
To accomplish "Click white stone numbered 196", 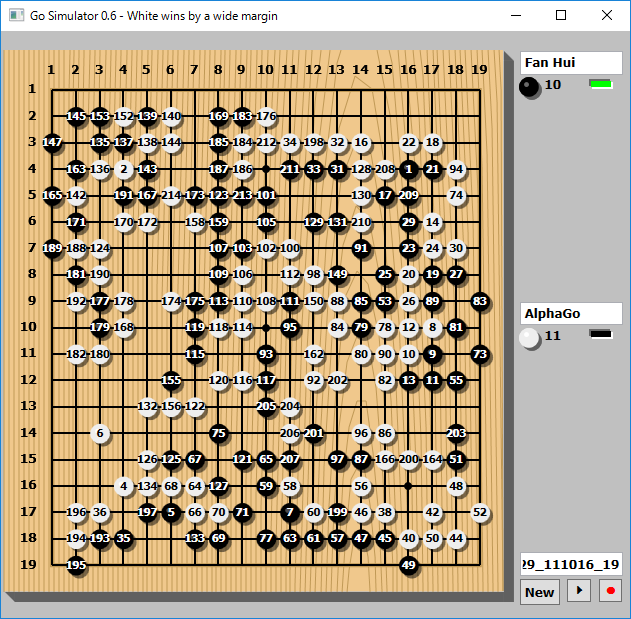I will pyautogui.click(x=76, y=512).
